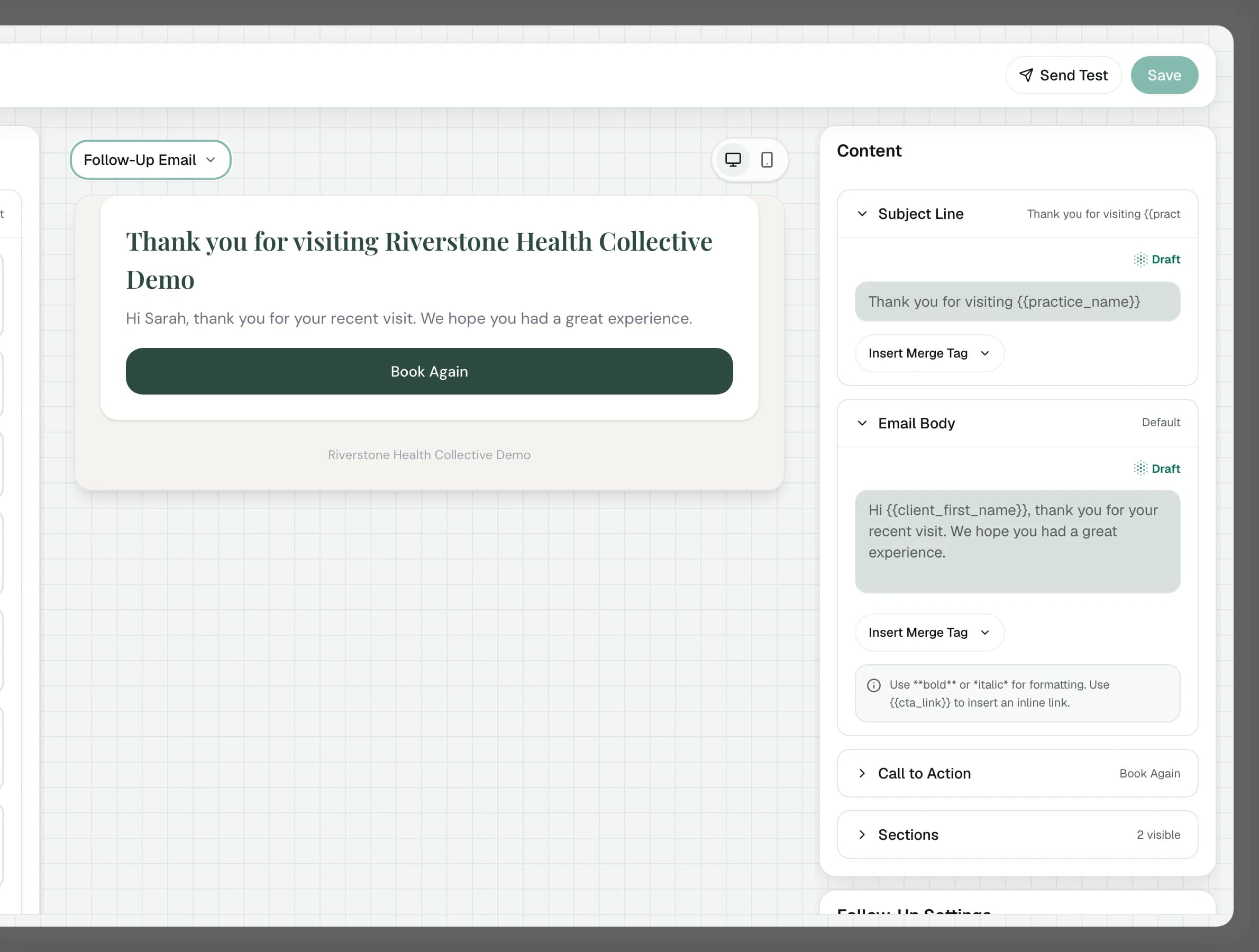Generate a Draft for the subject line
This screenshot has height=952, width=1259.
point(1156,260)
